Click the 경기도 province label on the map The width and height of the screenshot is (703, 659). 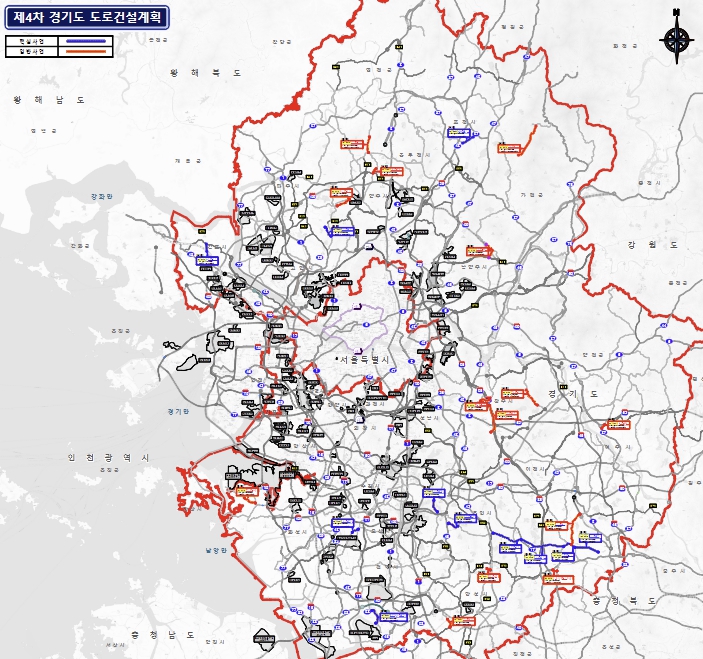[573, 393]
